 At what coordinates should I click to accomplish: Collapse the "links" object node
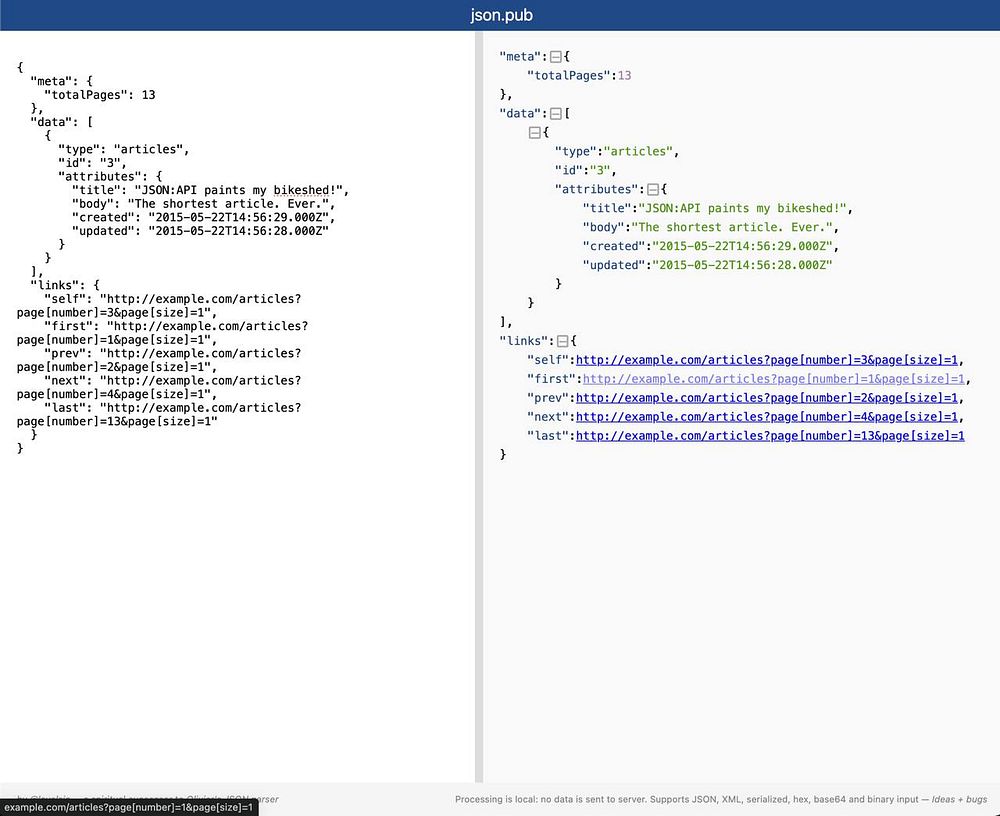[562, 341]
